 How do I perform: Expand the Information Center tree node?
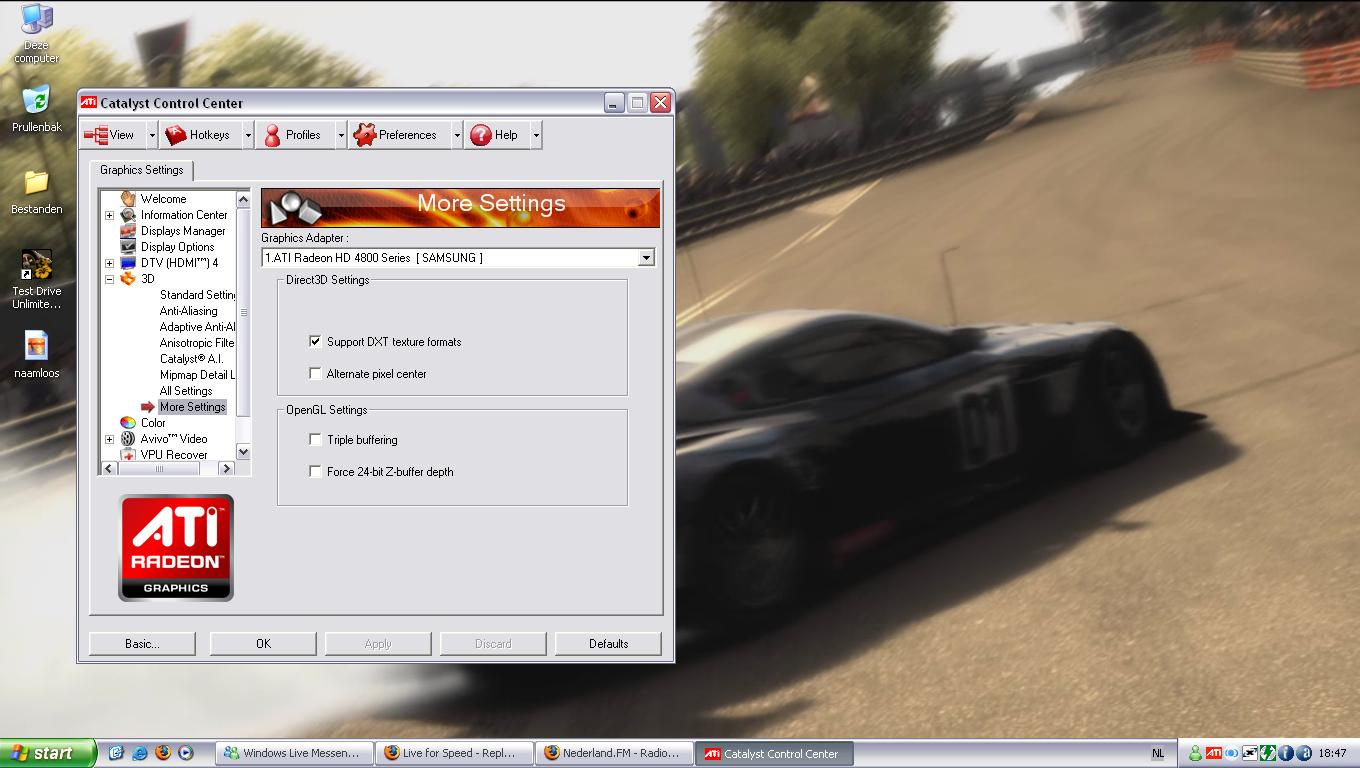[109, 215]
